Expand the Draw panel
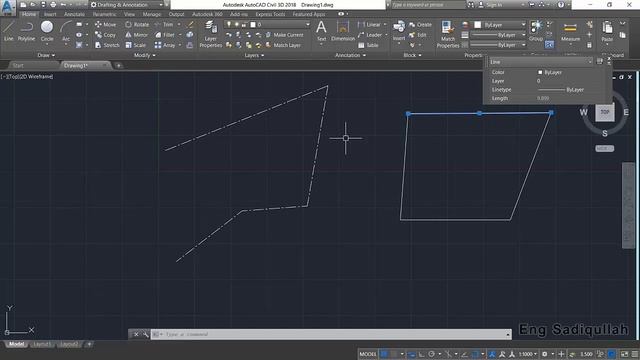Viewport: 640px width, 360px height. (x=46, y=55)
